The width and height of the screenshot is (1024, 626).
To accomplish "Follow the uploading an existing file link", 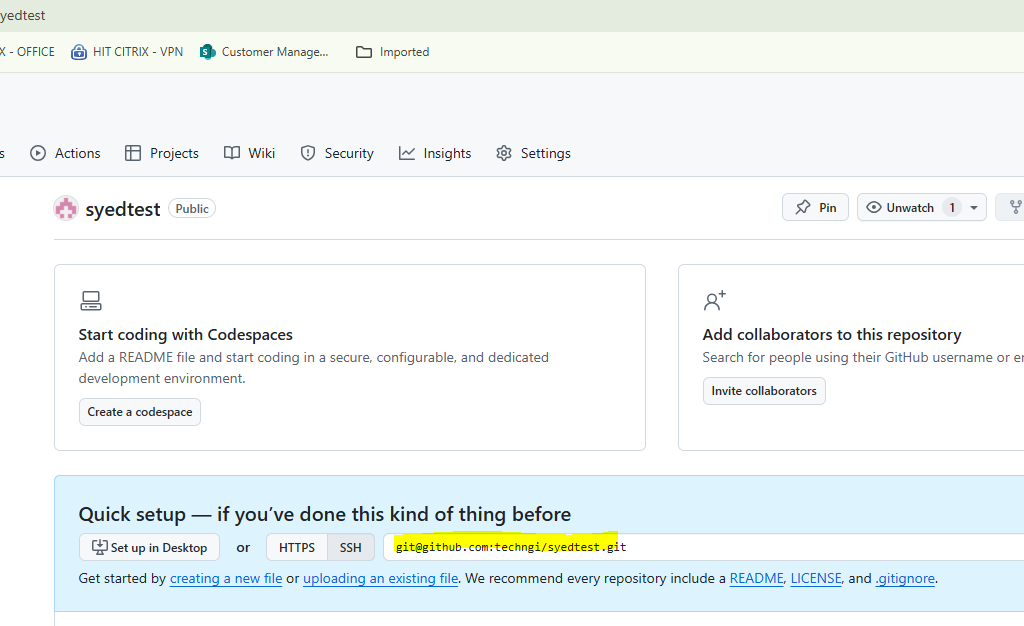I will coord(381,578).
